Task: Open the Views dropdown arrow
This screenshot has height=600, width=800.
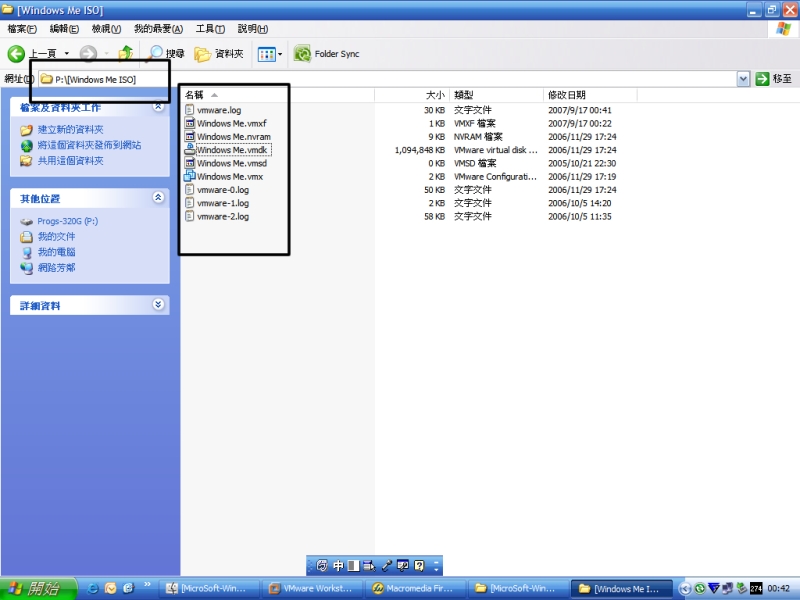Action: click(x=280, y=54)
